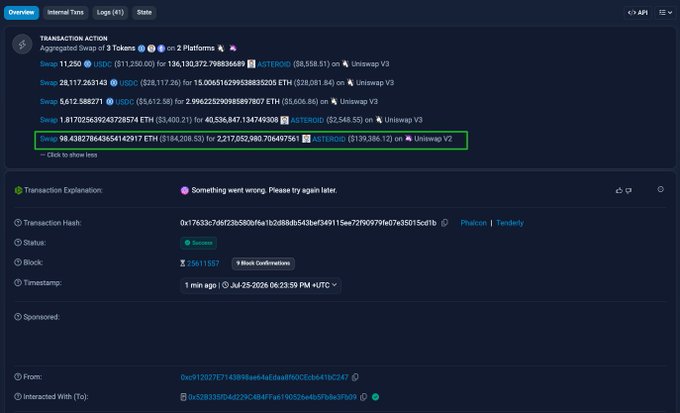Open block 25611557 link
This screenshot has width=680, height=413.
coord(203,263)
